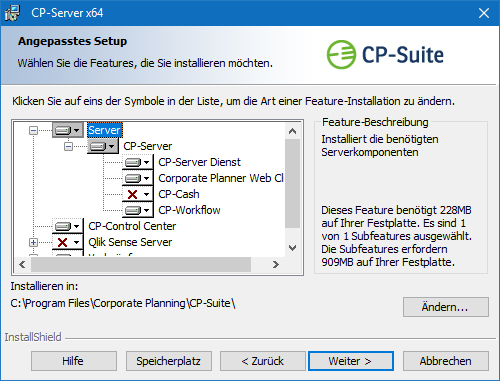Click the feature tree scroll-up arrow

tap(293, 131)
